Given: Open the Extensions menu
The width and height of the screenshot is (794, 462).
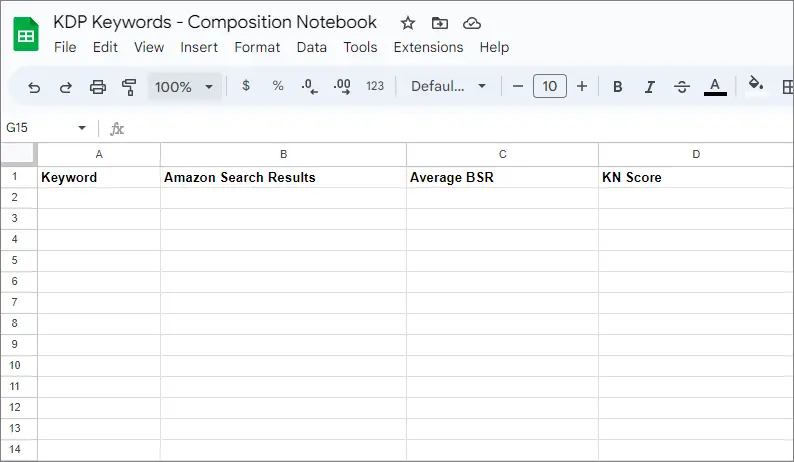Looking at the screenshot, I should (428, 47).
